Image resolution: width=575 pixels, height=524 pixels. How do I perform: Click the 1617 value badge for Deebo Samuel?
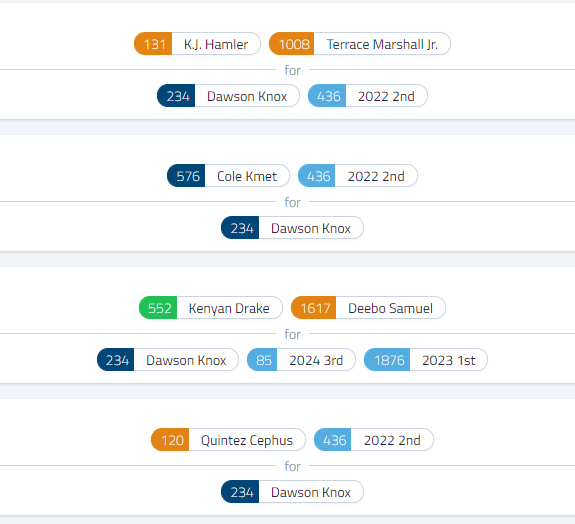[314, 308]
